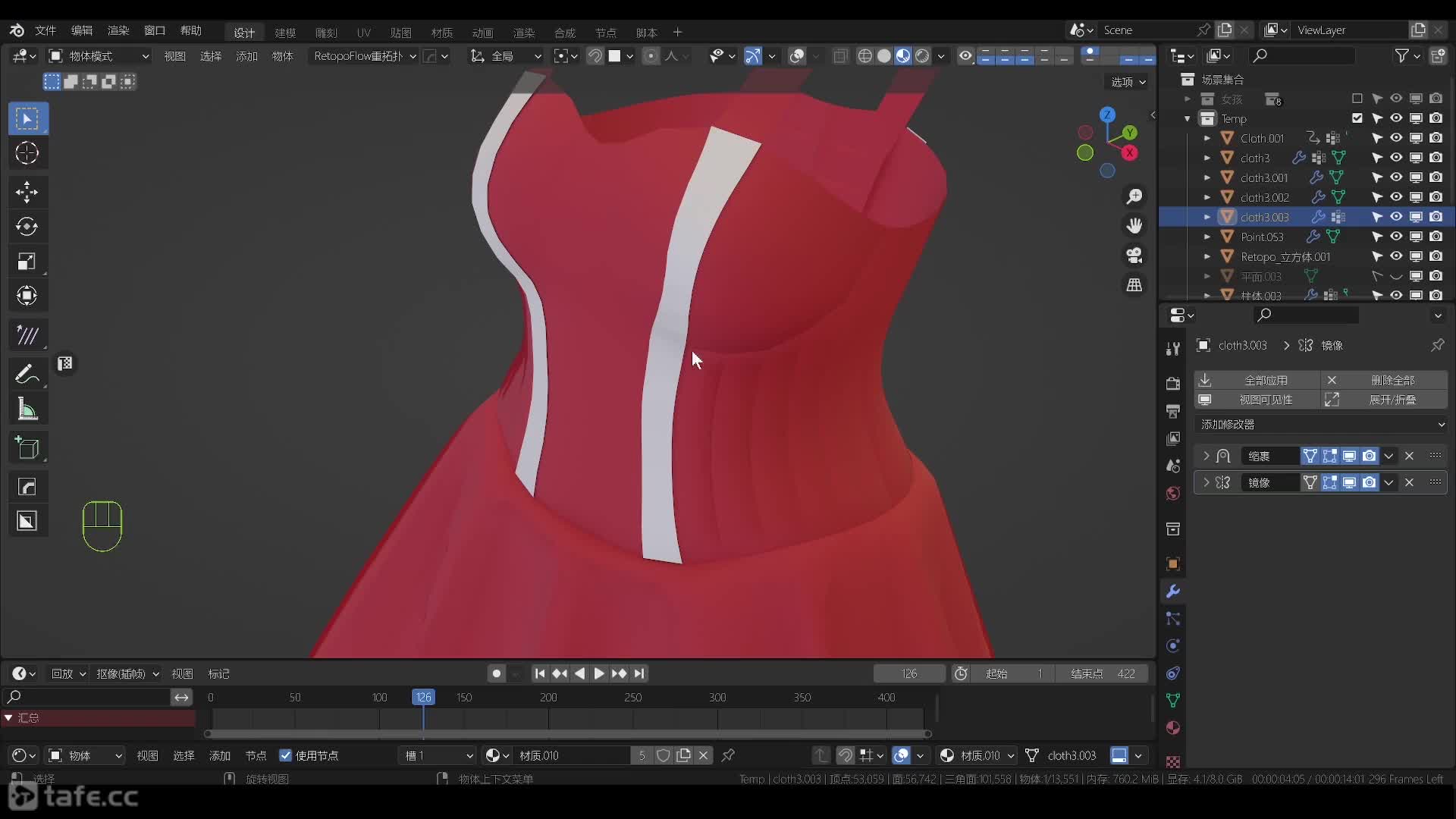Select the Add Cube tool
This screenshot has width=1456, height=819.
(x=27, y=448)
